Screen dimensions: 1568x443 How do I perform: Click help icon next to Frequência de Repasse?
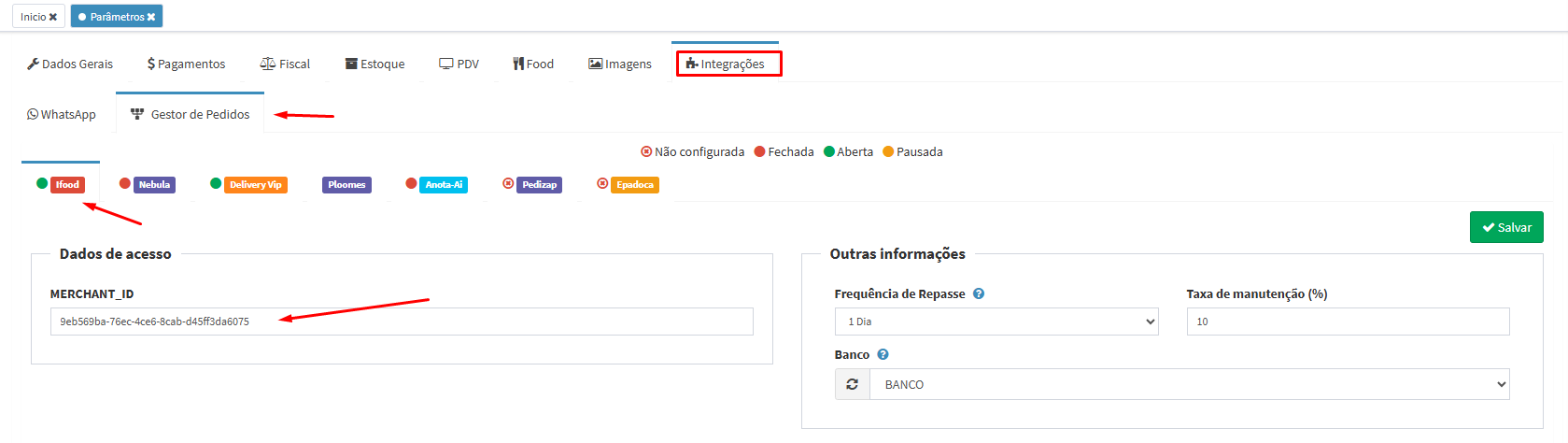pos(979,293)
